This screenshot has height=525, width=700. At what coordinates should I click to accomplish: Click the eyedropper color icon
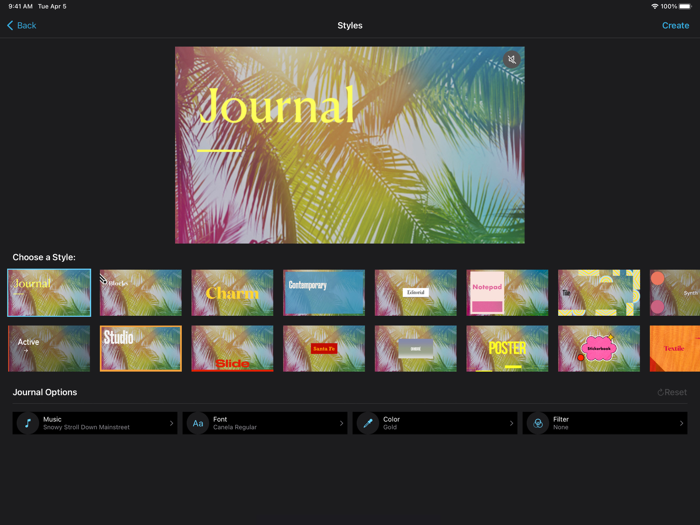point(368,423)
